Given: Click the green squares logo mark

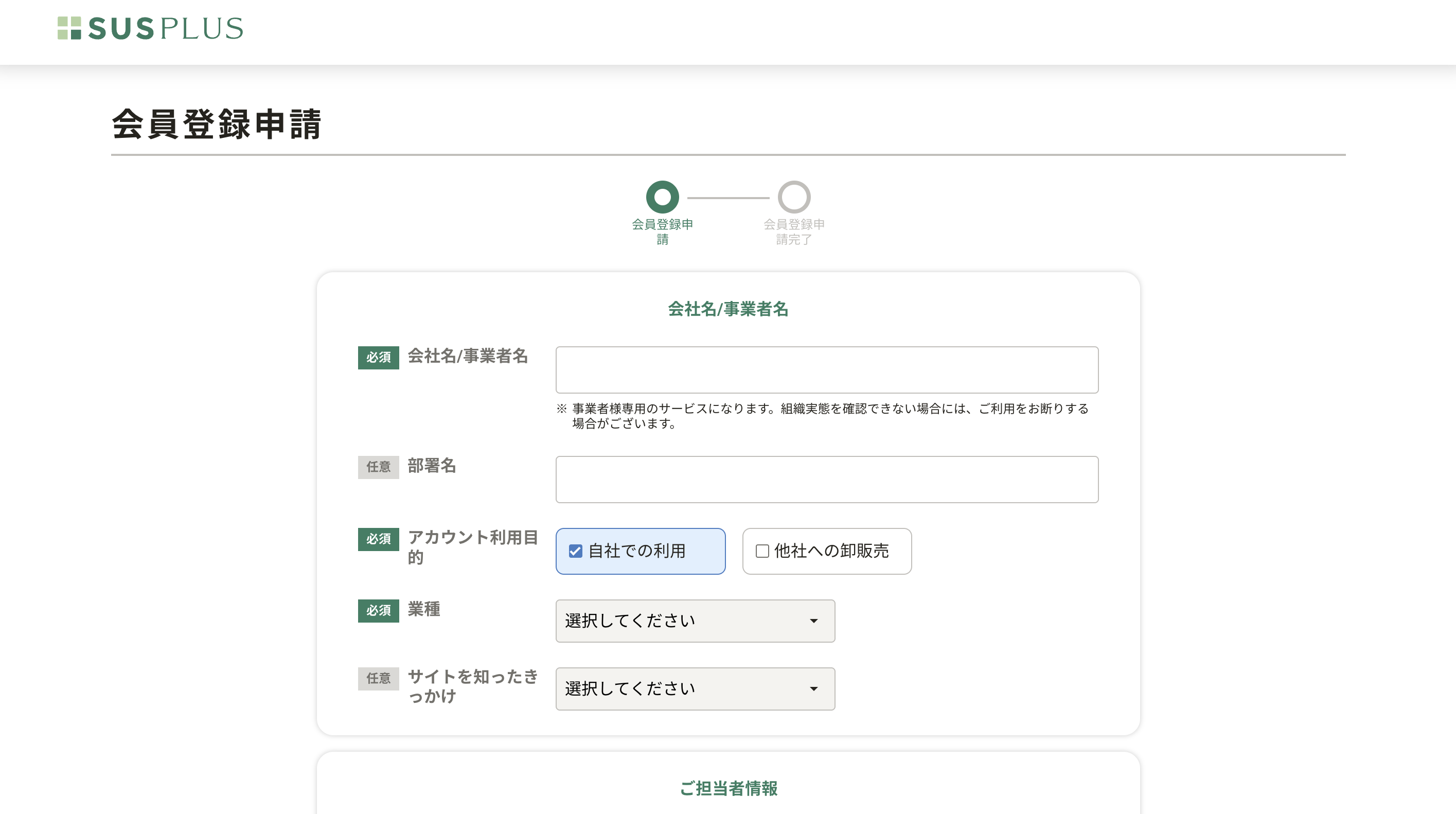Looking at the screenshot, I should click(69, 28).
